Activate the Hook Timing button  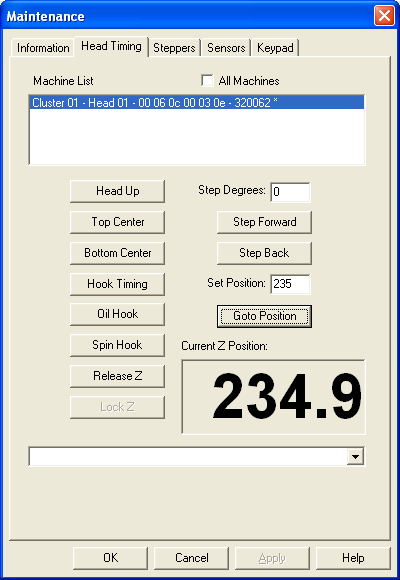[x=117, y=284]
